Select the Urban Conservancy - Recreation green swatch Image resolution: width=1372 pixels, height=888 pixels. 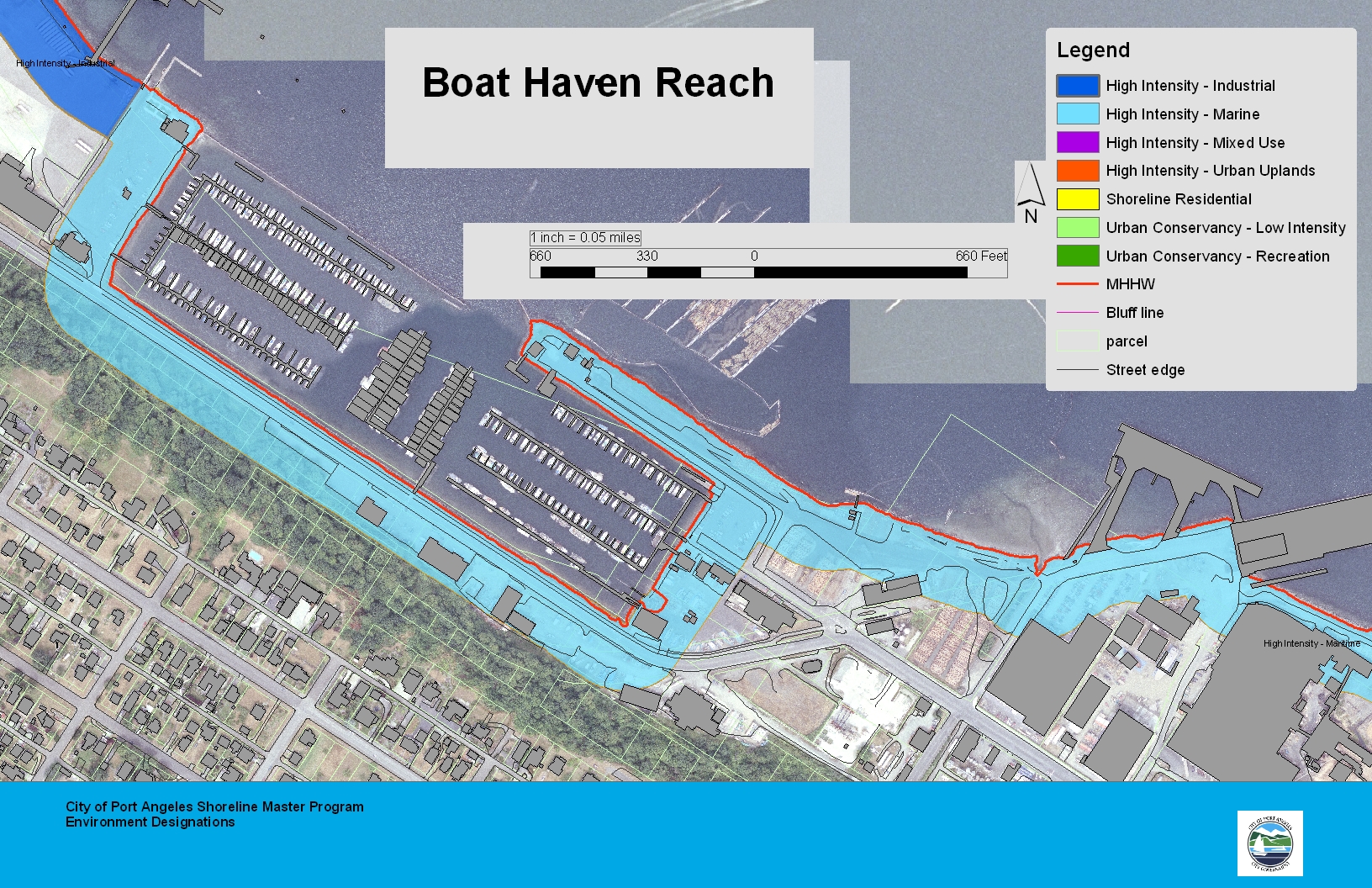pos(1077,256)
